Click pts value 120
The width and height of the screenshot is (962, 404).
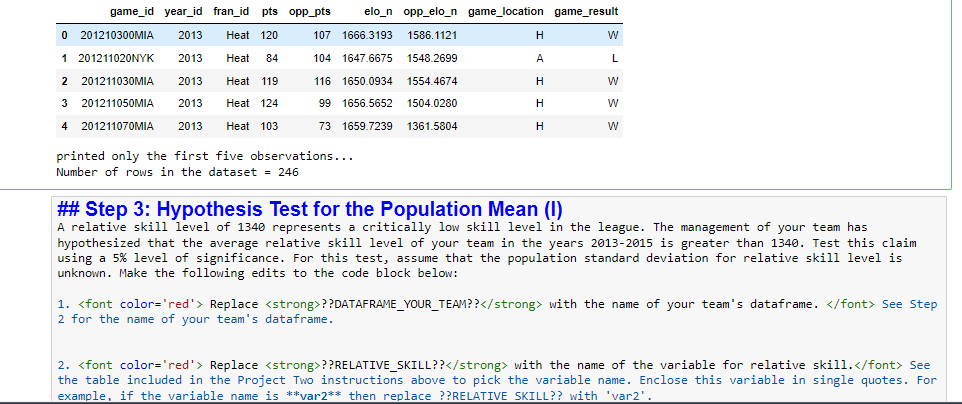tap(269, 36)
